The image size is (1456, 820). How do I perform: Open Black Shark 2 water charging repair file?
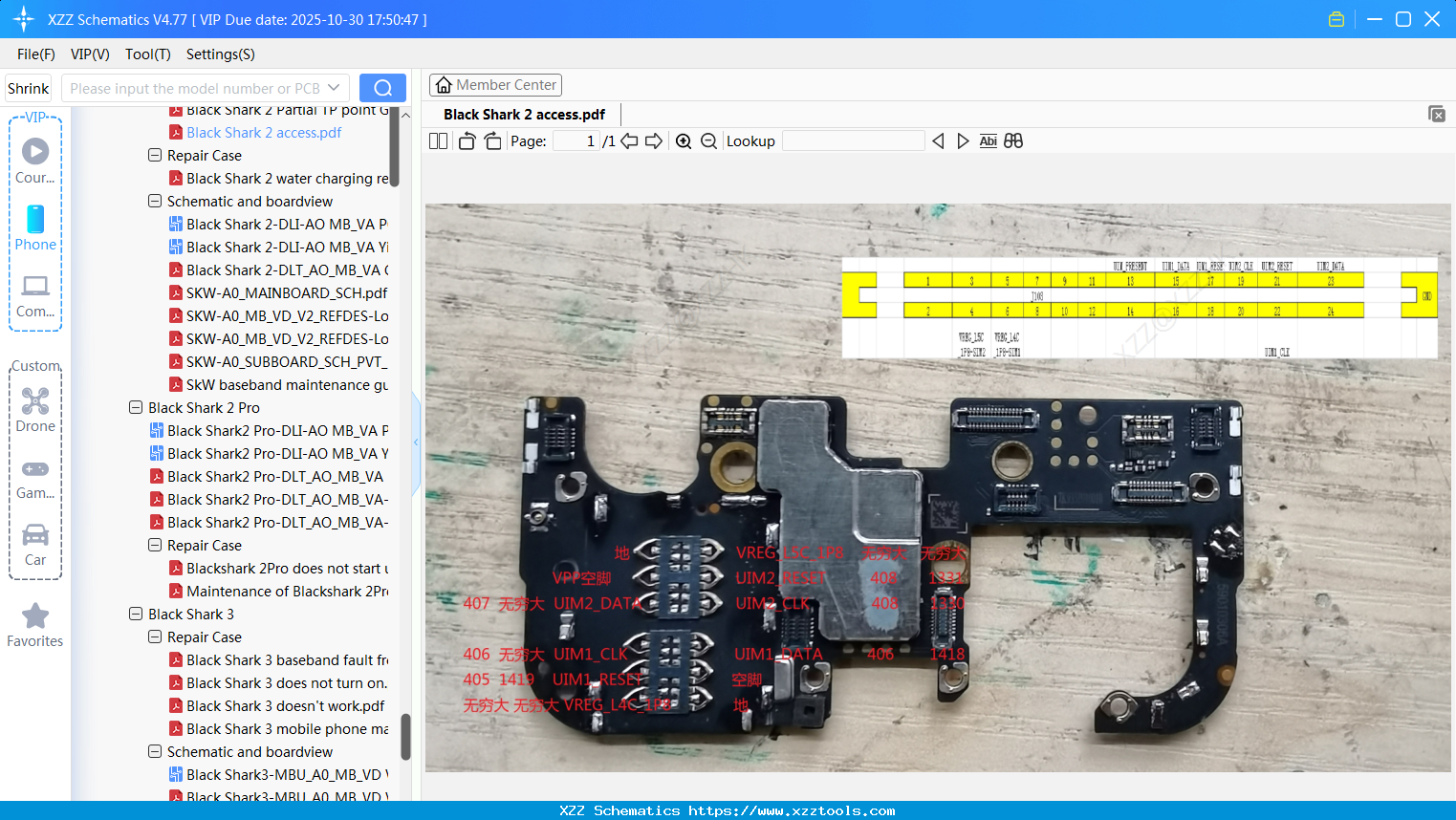[288, 179]
